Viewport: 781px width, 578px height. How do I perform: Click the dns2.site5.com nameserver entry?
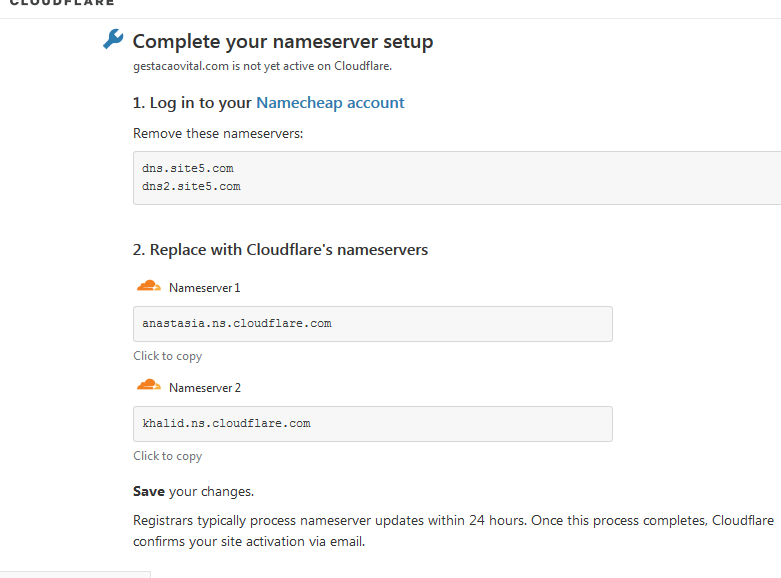click(x=191, y=186)
